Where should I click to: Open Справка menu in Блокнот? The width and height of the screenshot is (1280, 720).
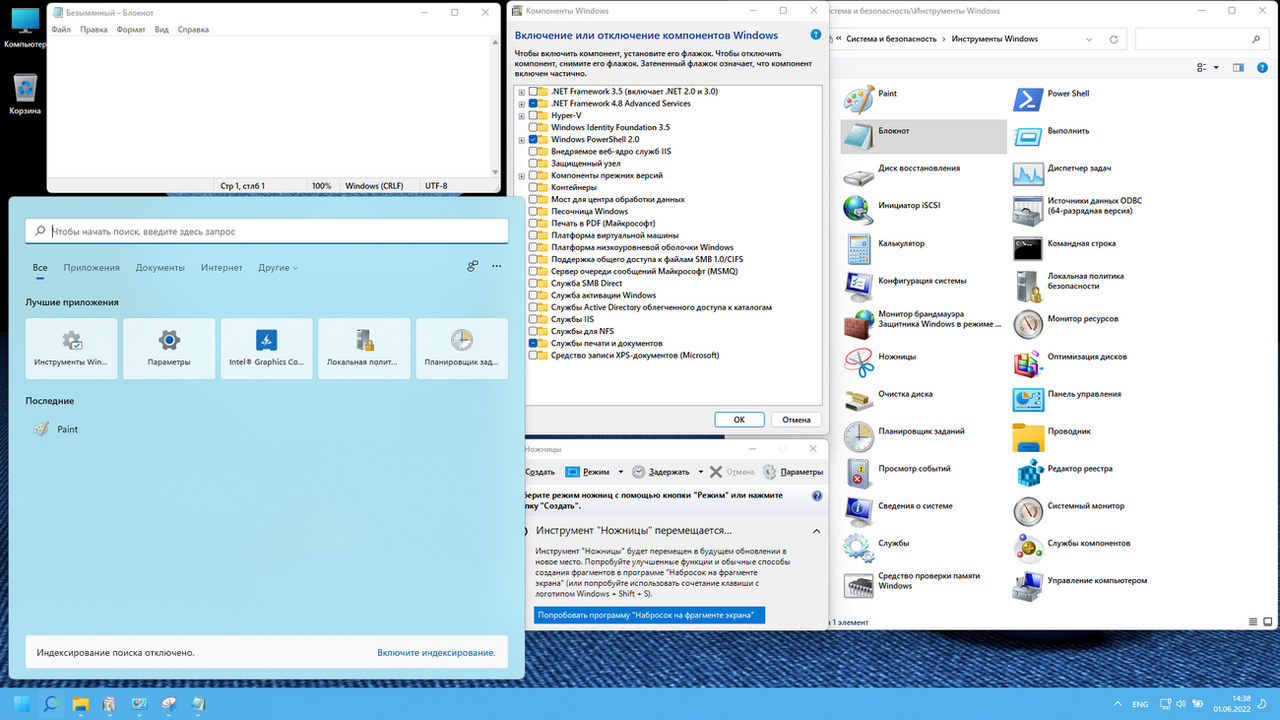tap(193, 30)
